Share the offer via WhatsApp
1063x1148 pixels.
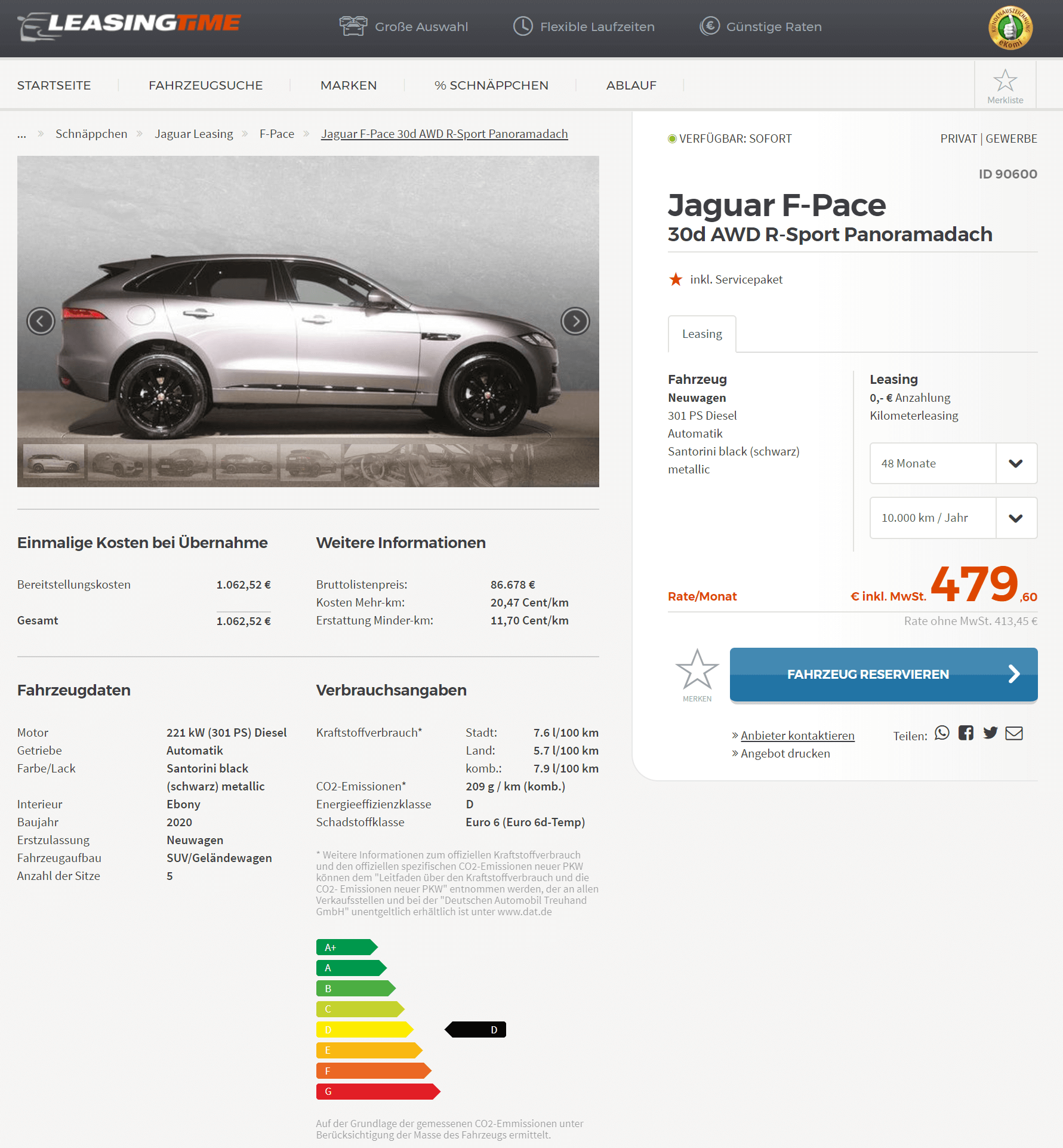[942, 732]
